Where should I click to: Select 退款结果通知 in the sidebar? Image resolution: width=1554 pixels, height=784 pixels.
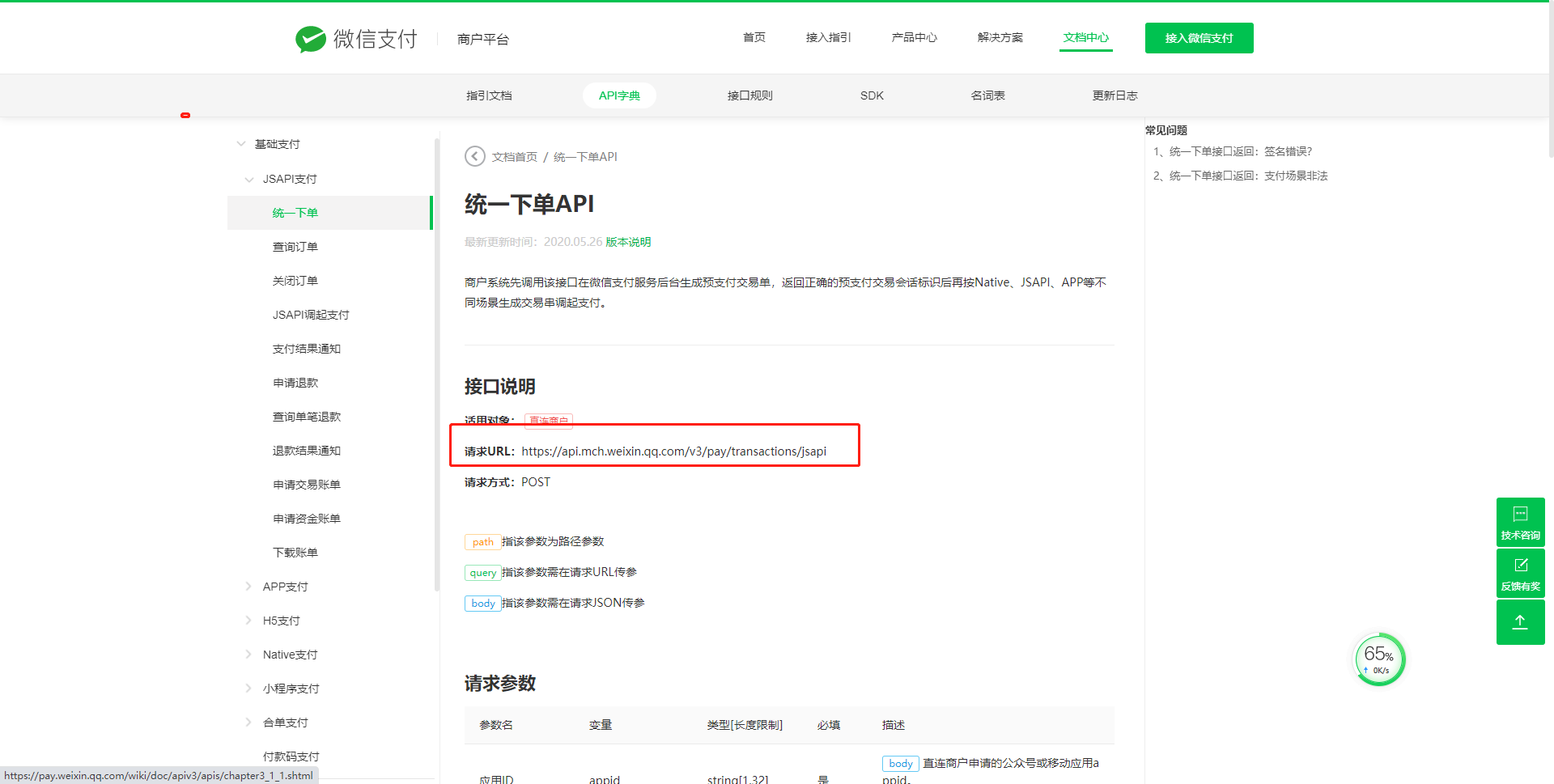(307, 451)
